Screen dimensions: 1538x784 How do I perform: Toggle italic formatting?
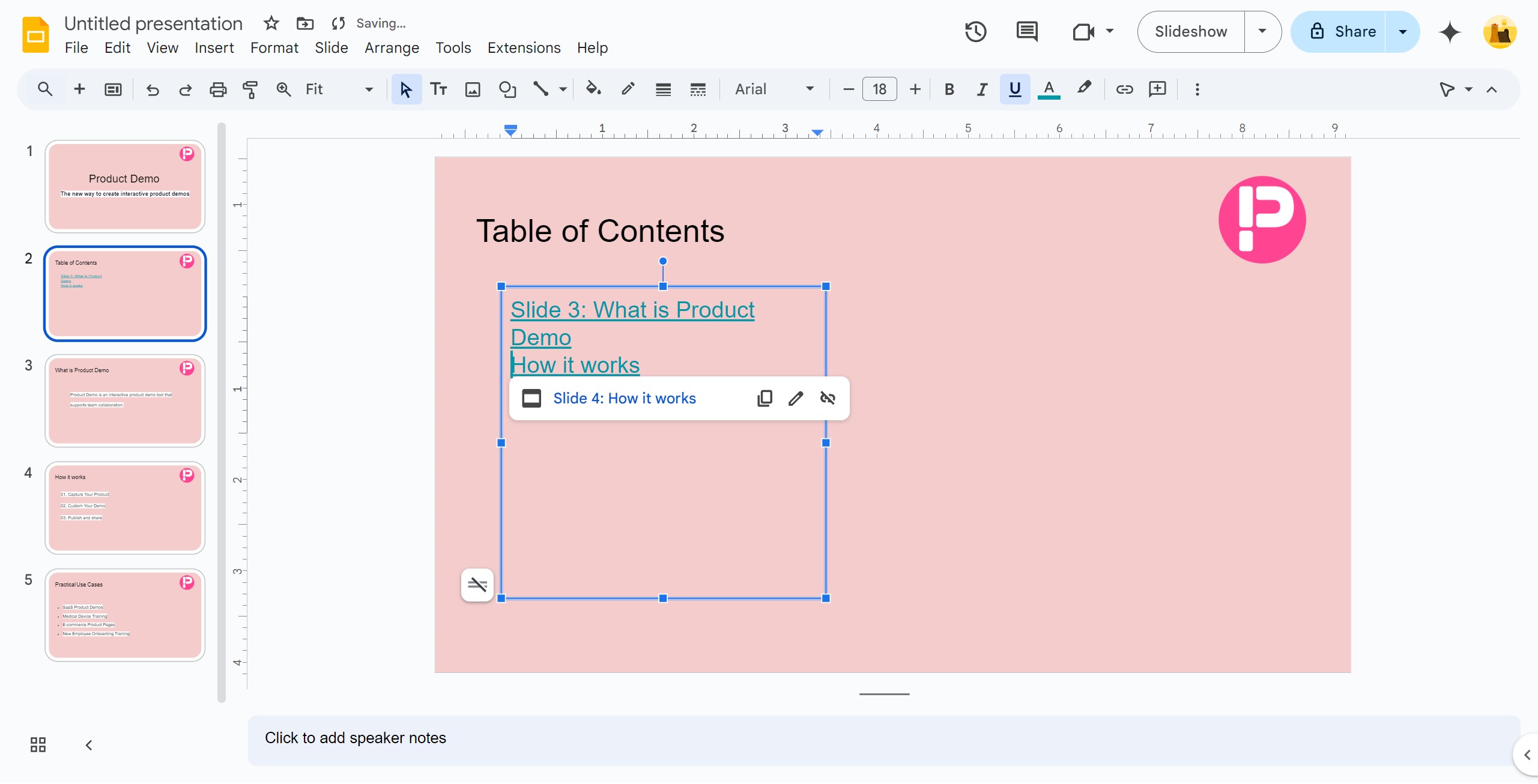click(982, 89)
